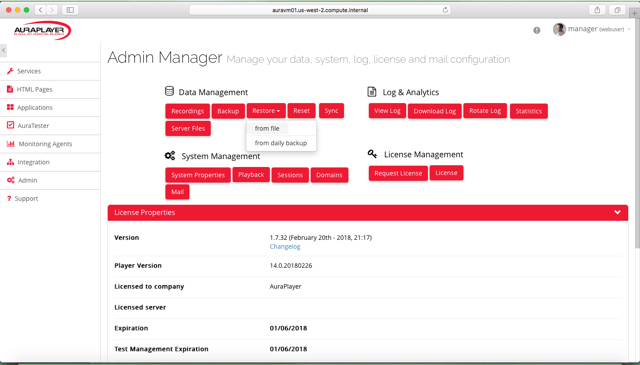Viewport: 640px width, 365px height.
Task: Click the Recordings button
Action: tap(187, 111)
